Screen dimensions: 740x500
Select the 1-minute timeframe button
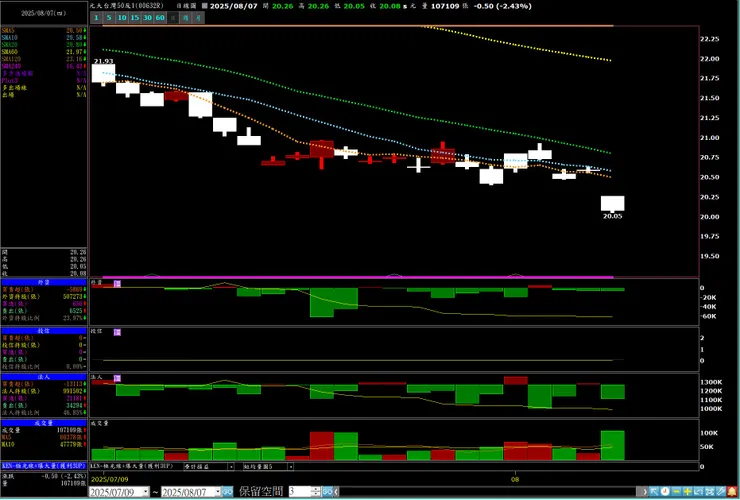click(96, 17)
